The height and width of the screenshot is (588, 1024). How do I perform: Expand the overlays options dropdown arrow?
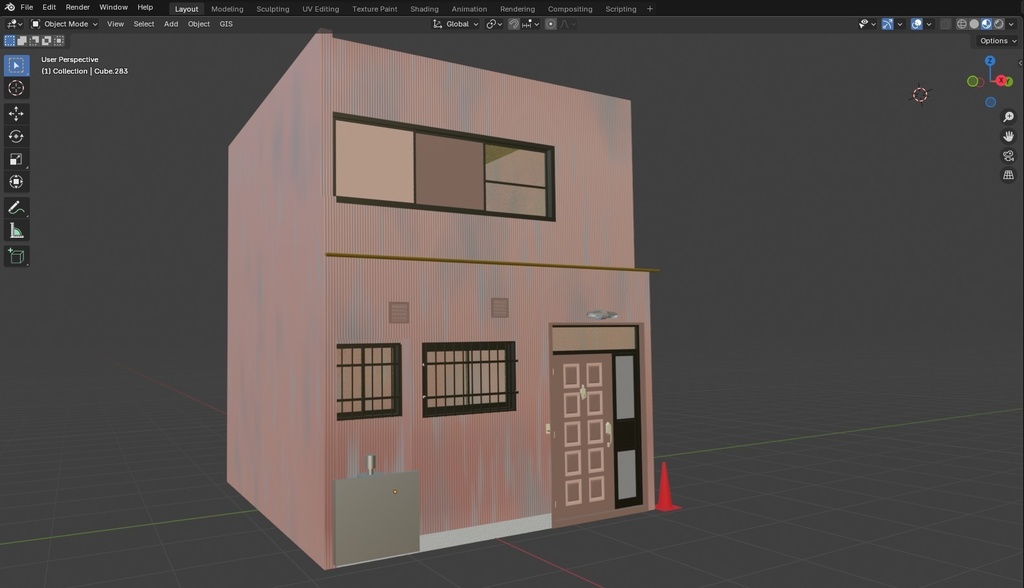pyautogui.click(x=929, y=24)
